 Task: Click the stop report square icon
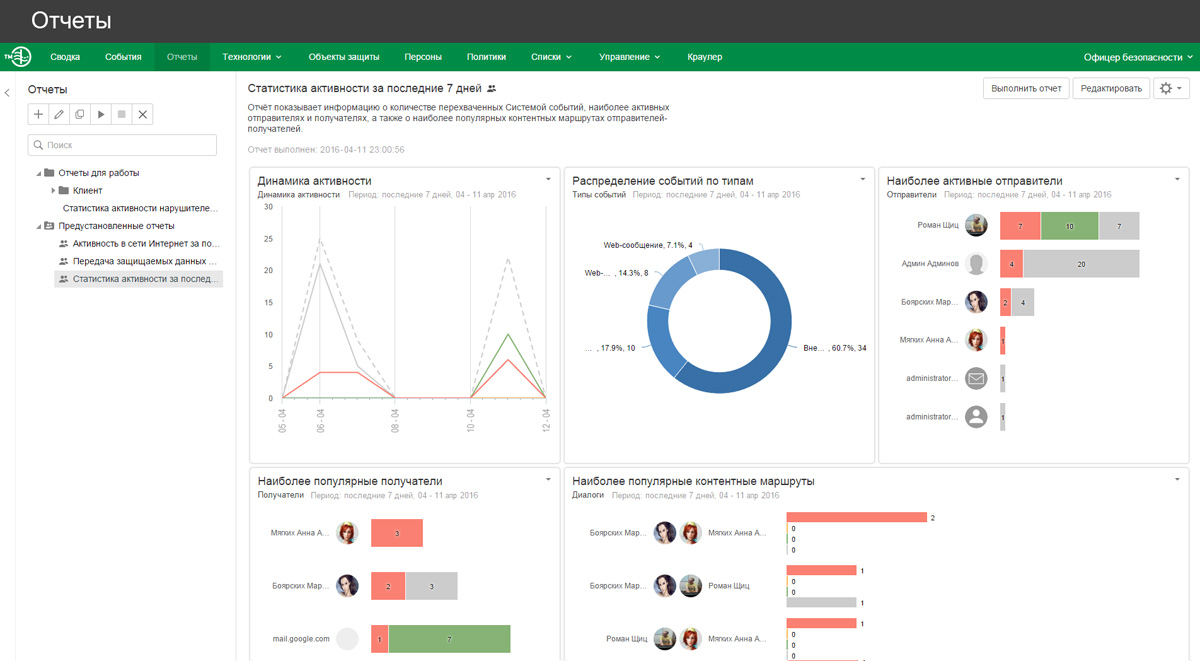click(x=122, y=115)
